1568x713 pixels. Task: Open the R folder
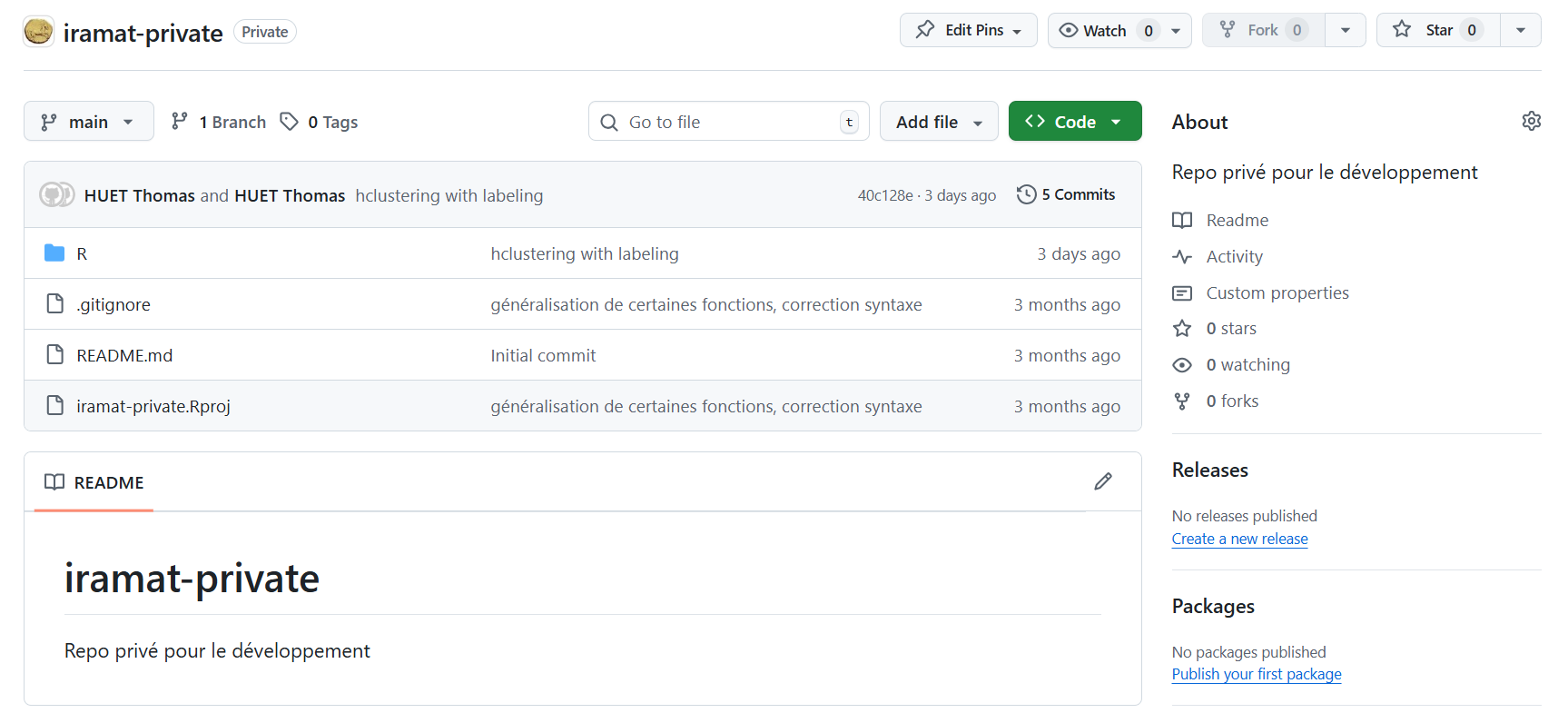82,254
